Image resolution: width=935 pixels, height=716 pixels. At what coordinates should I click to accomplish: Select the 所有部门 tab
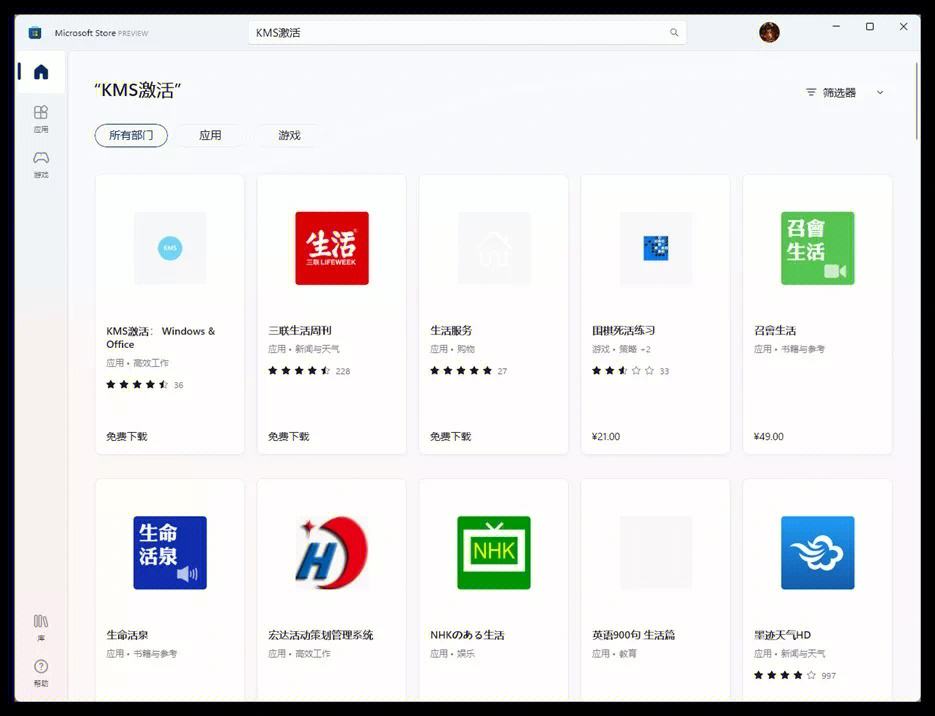click(131, 135)
